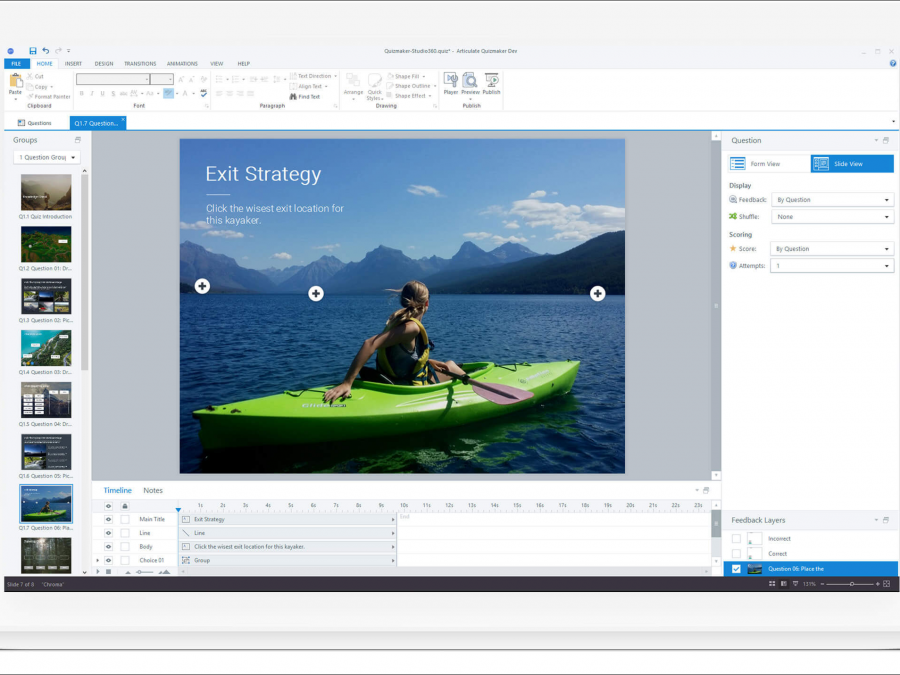
Task: Click the zoom slider in status bar
Action: pyautogui.click(x=851, y=584)
